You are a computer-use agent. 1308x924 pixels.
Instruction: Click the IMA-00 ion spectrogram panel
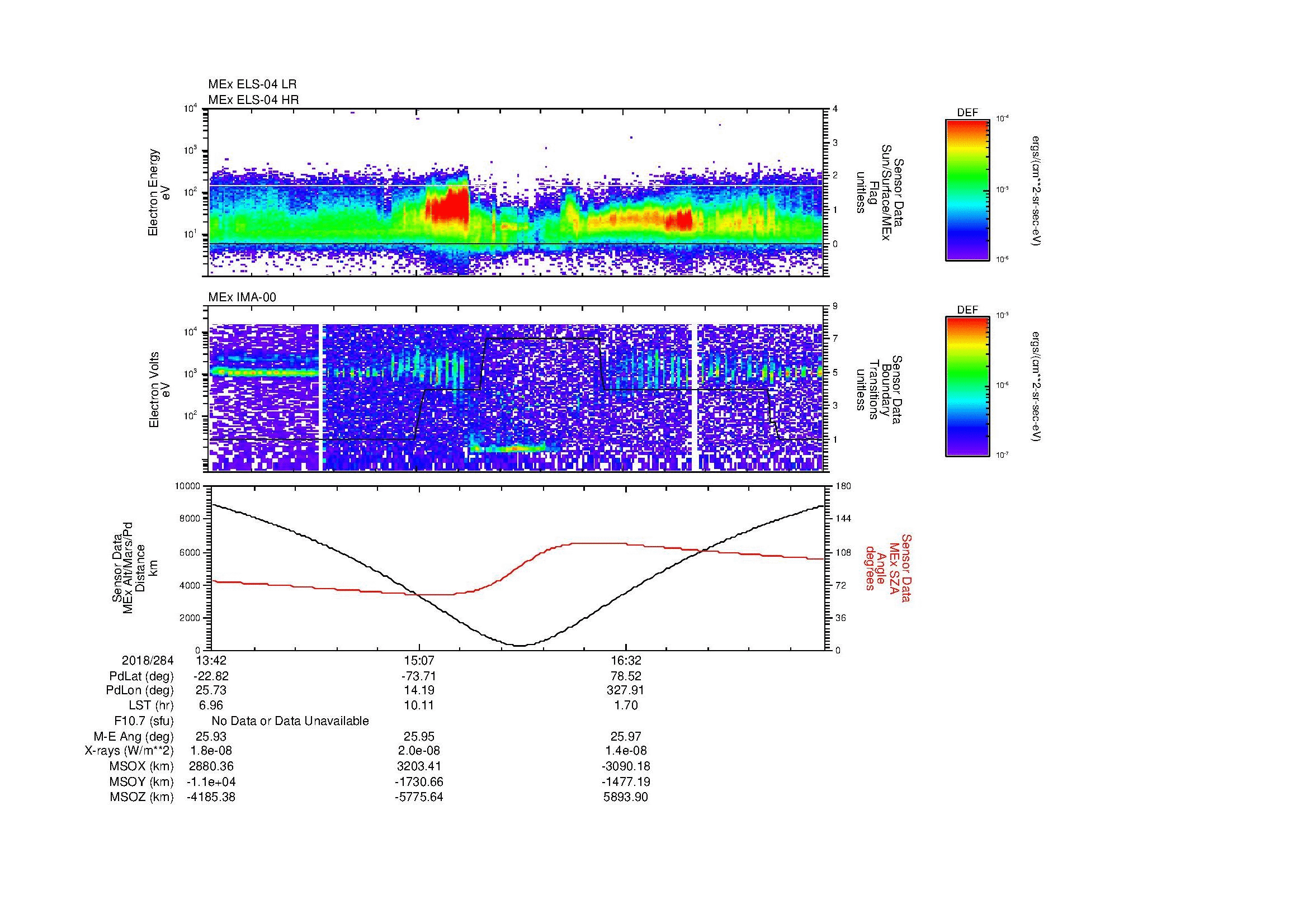point(517,390)
